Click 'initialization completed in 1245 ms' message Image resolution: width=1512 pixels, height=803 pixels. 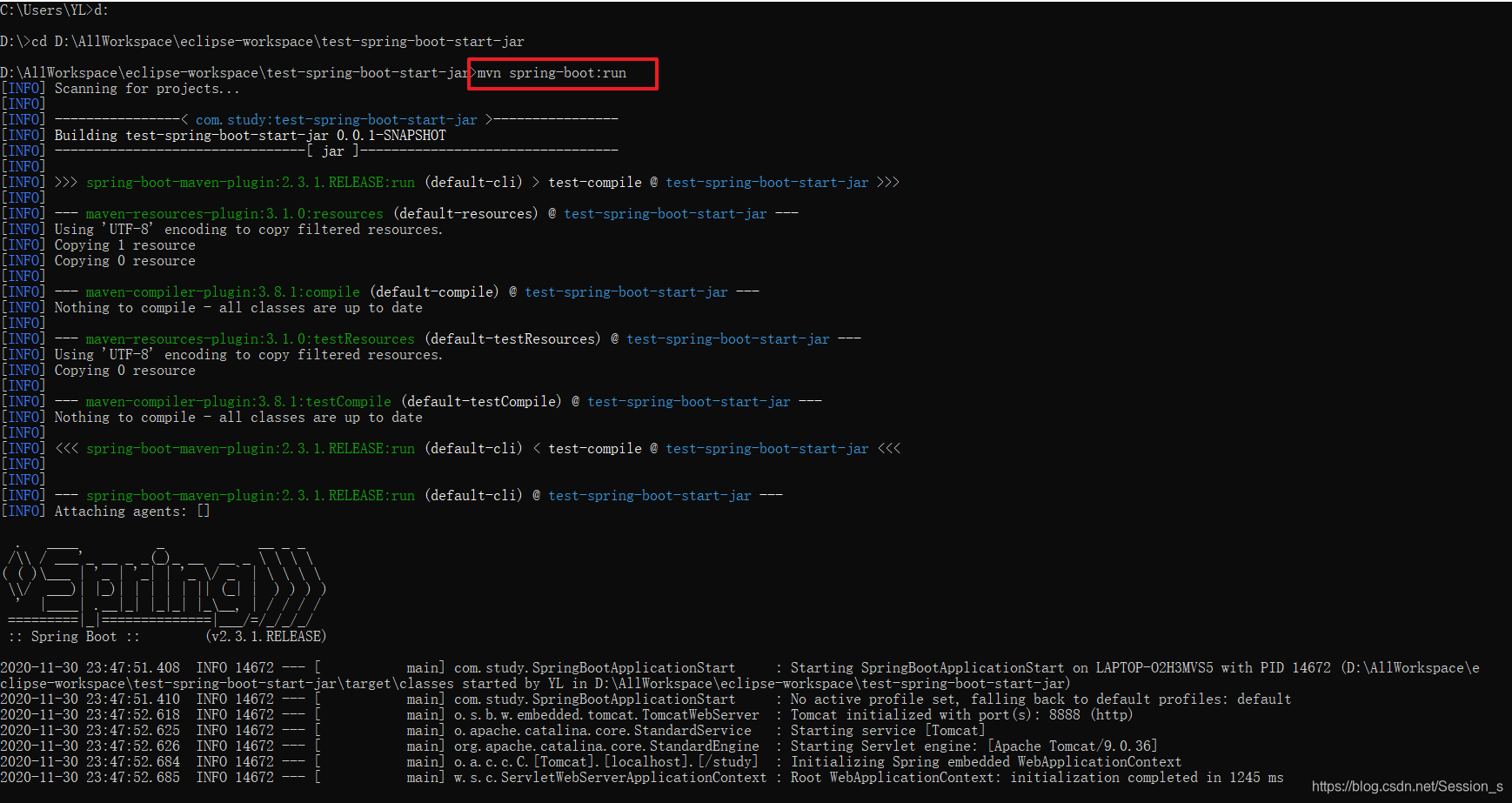(1147, 778)
